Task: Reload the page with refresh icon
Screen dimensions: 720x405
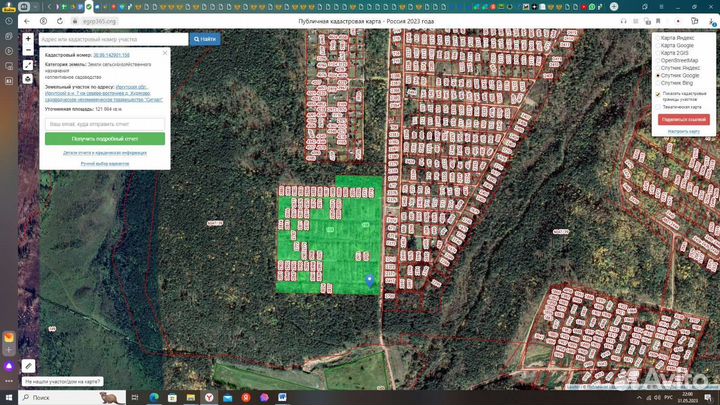Action: pos(61,19)
